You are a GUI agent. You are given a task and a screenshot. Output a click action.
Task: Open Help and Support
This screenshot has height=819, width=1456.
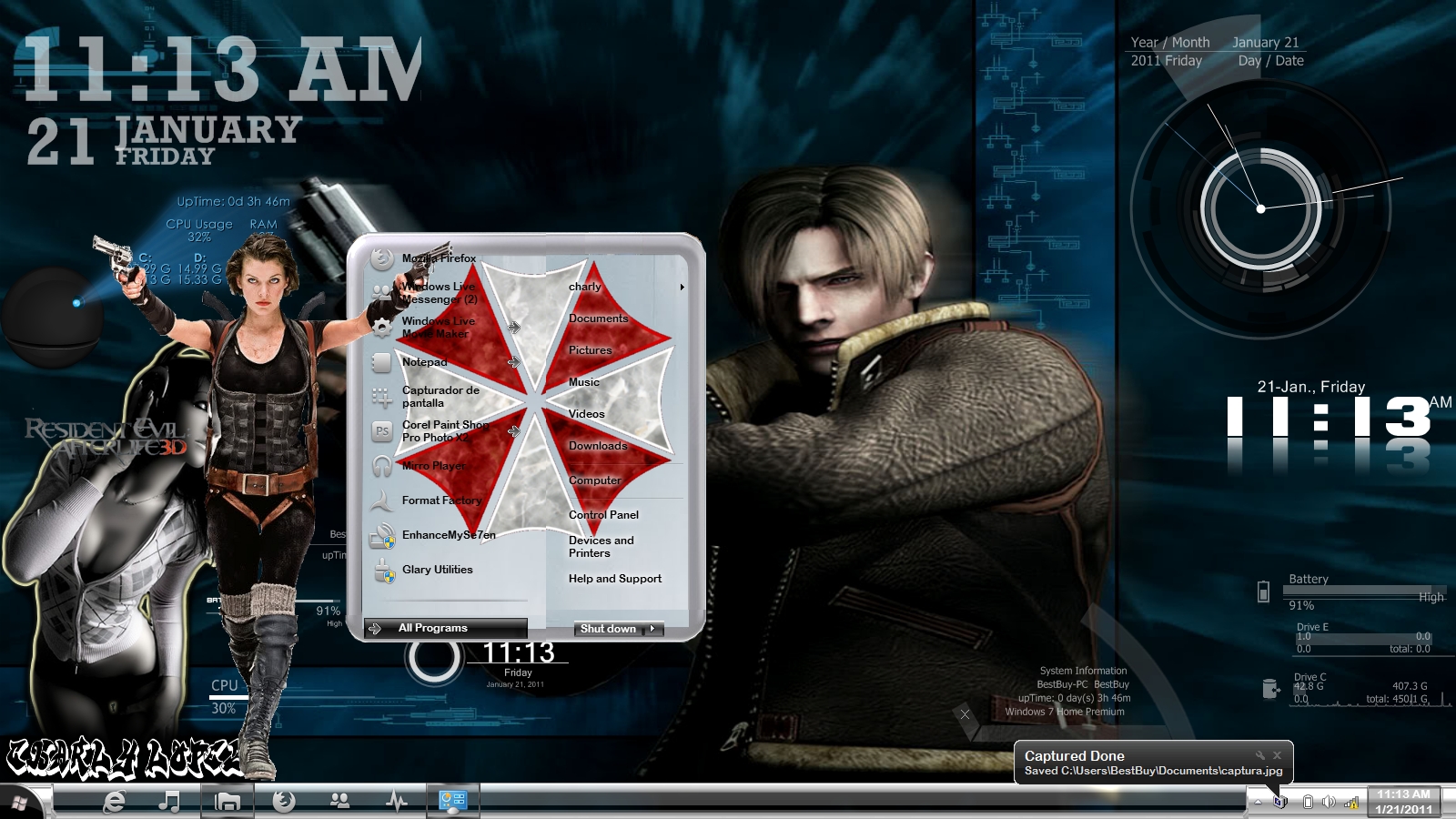pos(615,579)
